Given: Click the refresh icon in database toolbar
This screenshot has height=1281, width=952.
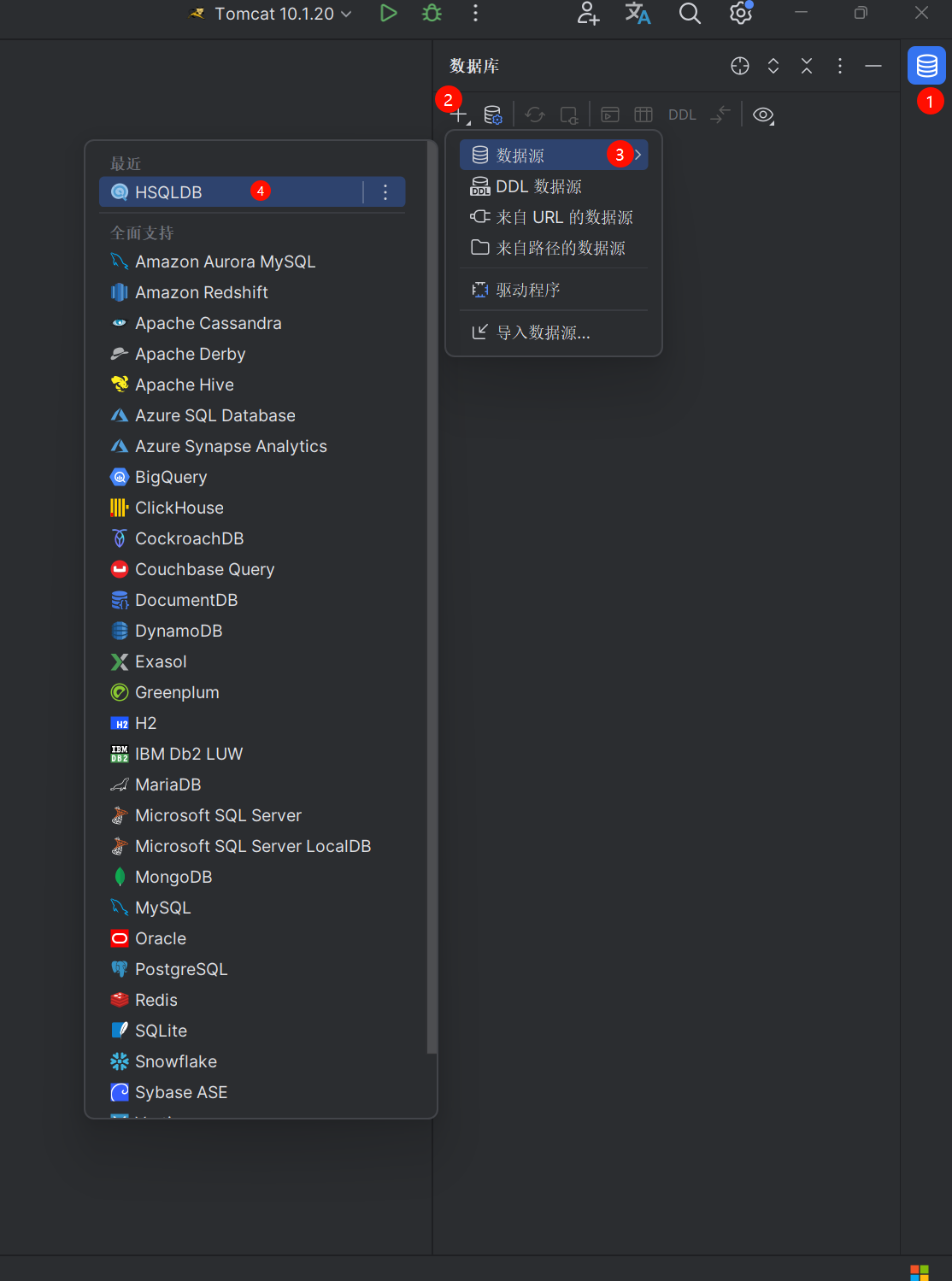Looking at the screenshot, I should (x=535, y=115).
